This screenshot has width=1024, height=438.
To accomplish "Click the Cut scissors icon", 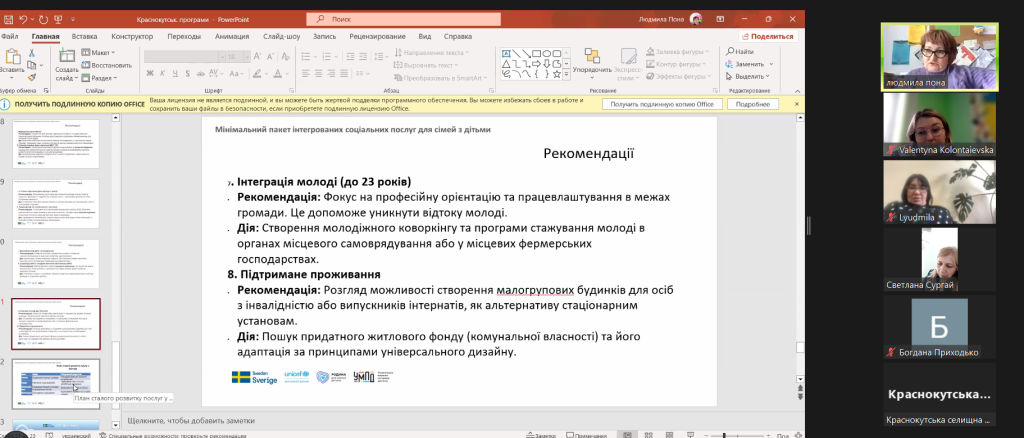I will click(x=32, y=52).
